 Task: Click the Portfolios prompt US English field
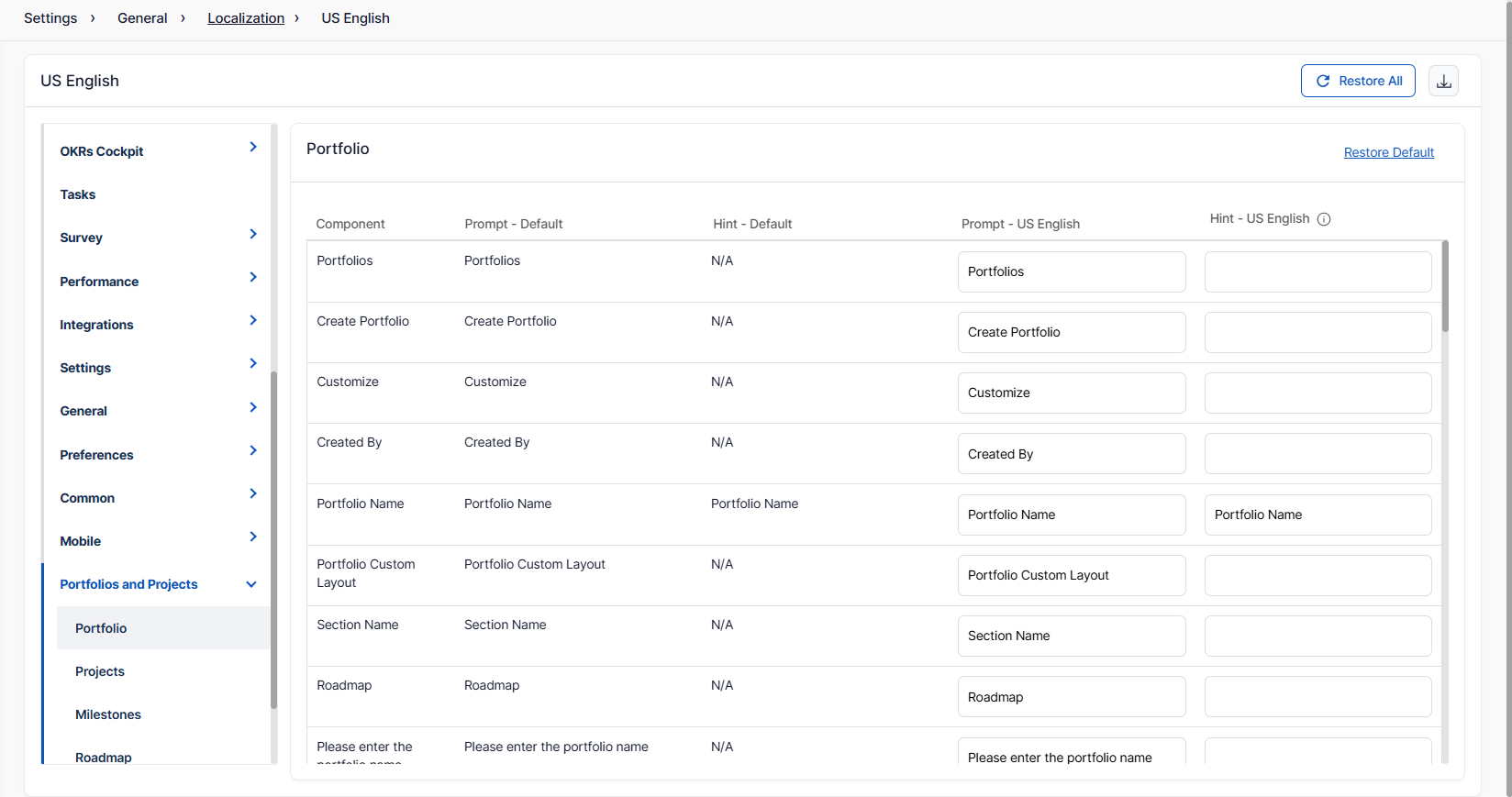[x=1071, y=272]
